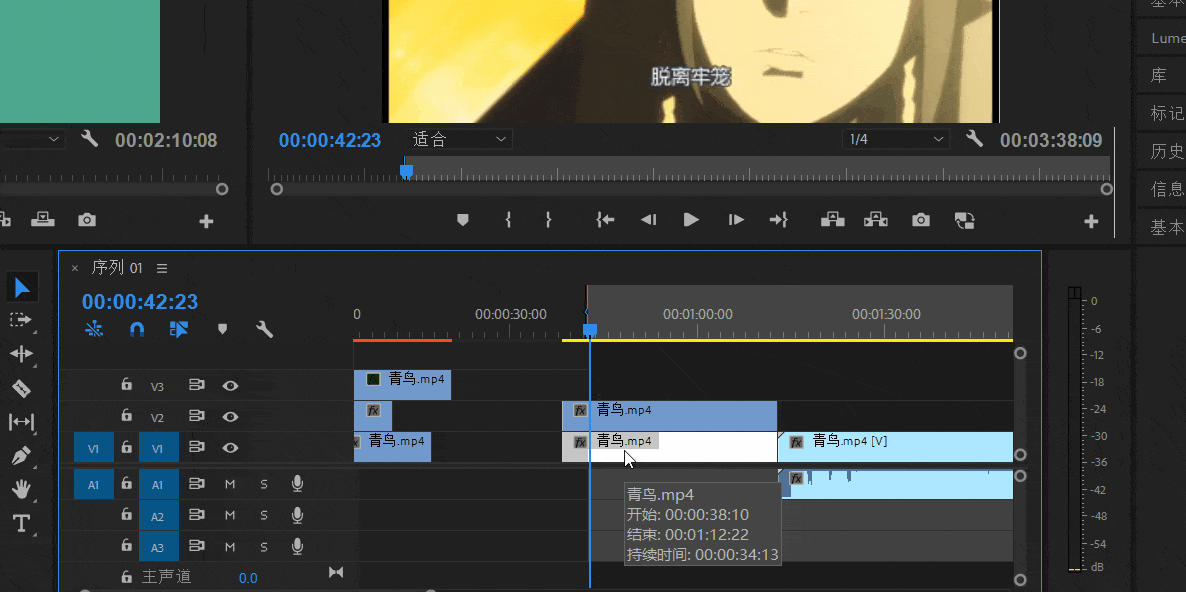Open timeline display settings with the wrench icon
1186x592 pixels.
(x=264, y=328)
